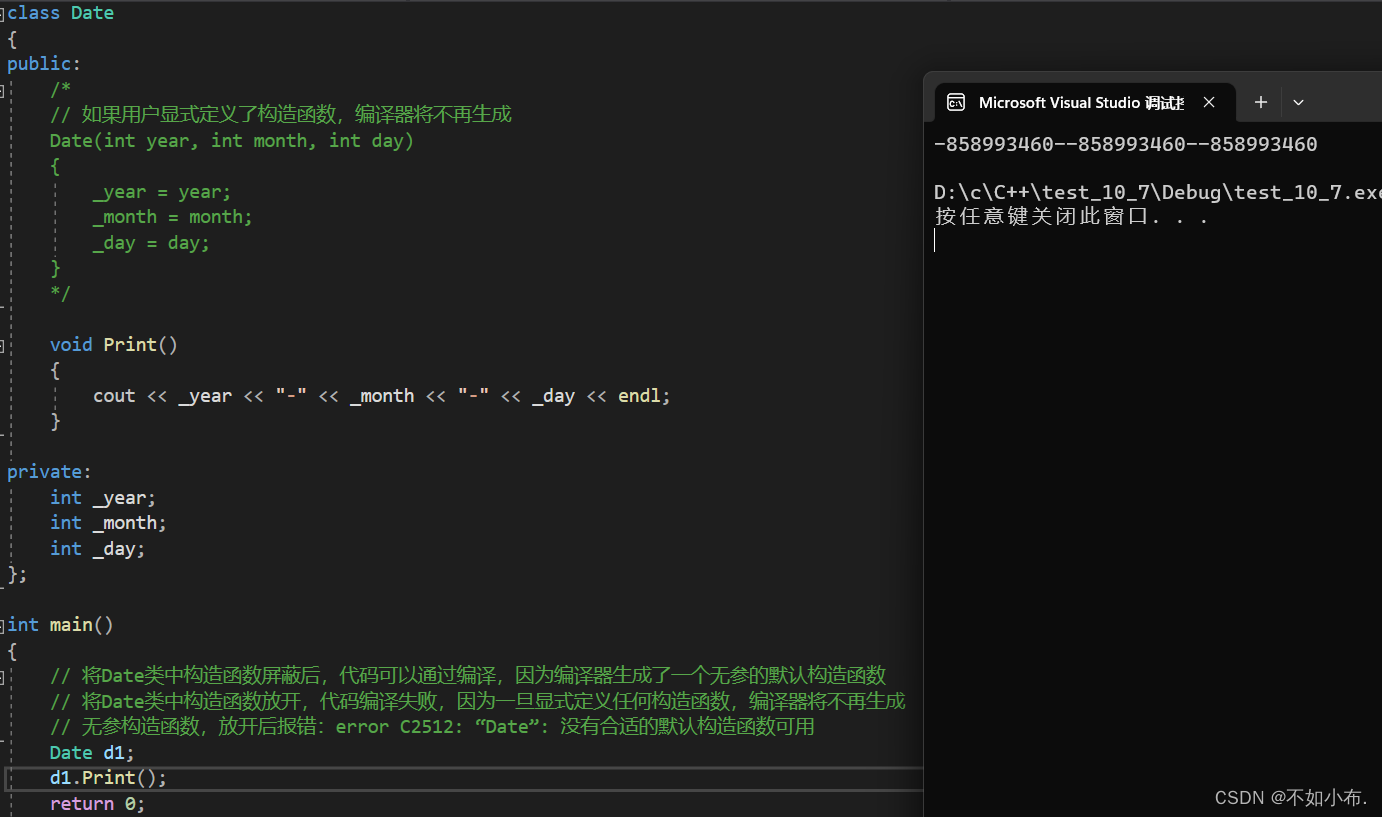Click the comment starting 如果用户显式定义了构造函数

(x=281, y=115)
